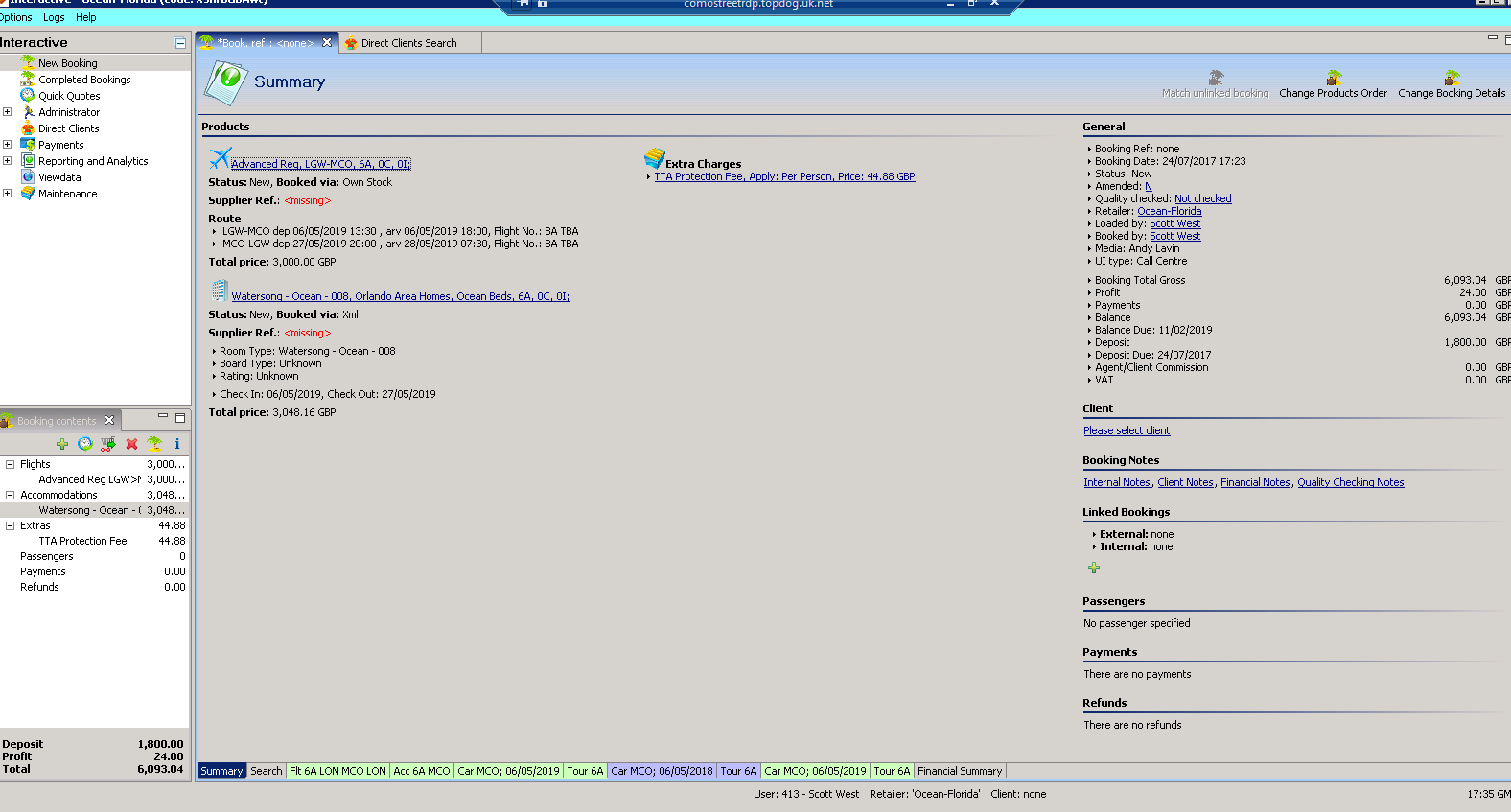Click the Summary page question mark icon
The image size is (1511, 812).
[227, 82]
